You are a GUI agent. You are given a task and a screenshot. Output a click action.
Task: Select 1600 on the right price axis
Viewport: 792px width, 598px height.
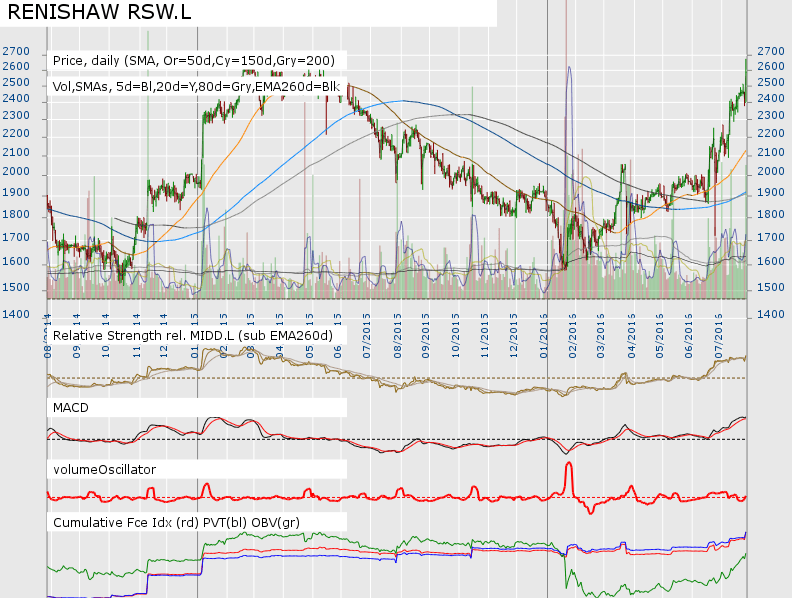point(771,262)
